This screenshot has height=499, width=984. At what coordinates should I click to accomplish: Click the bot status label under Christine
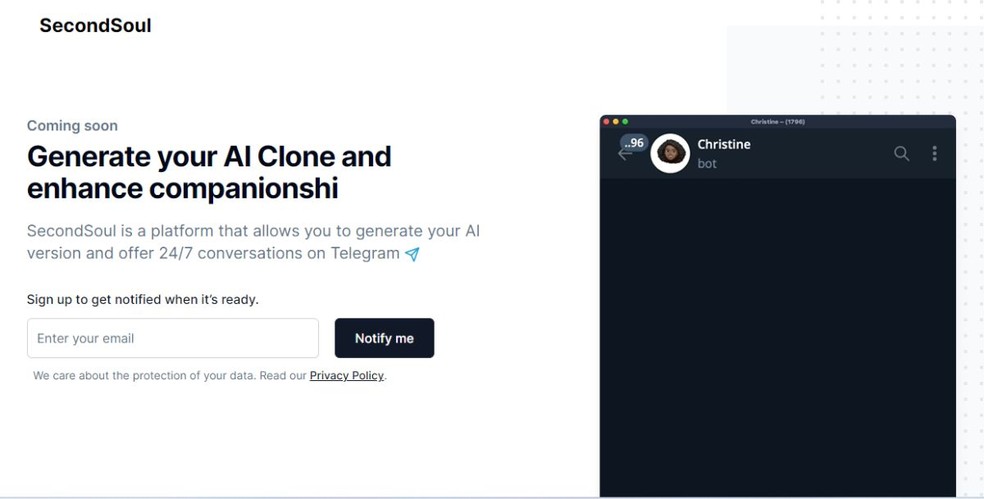coord(707,164)
